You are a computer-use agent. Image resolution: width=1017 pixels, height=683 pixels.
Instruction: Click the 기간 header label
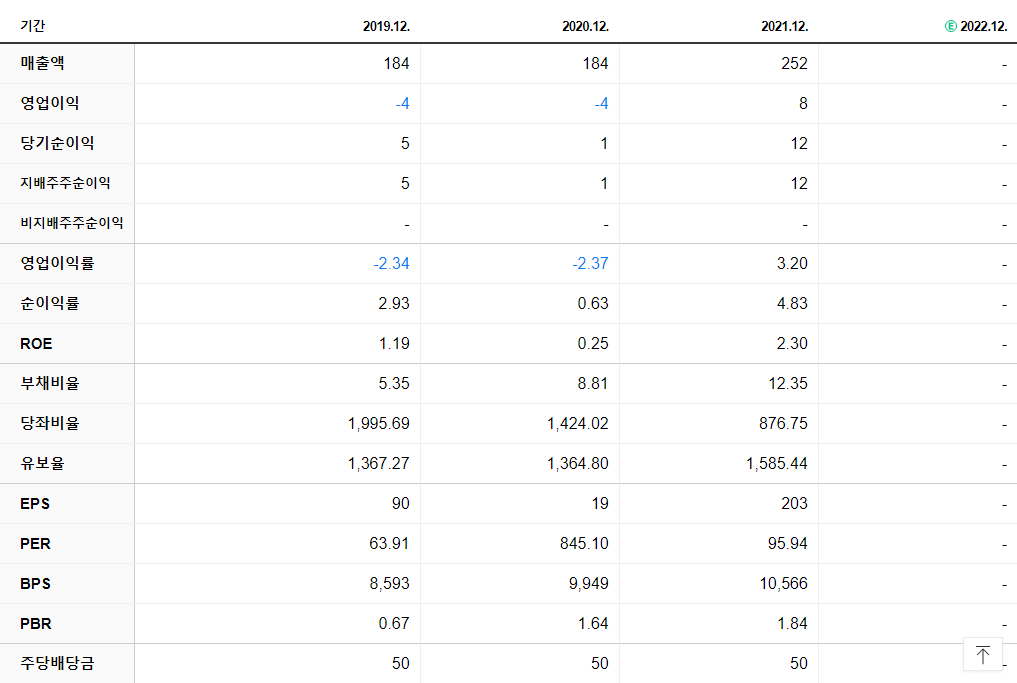click(x=32, y=26)
